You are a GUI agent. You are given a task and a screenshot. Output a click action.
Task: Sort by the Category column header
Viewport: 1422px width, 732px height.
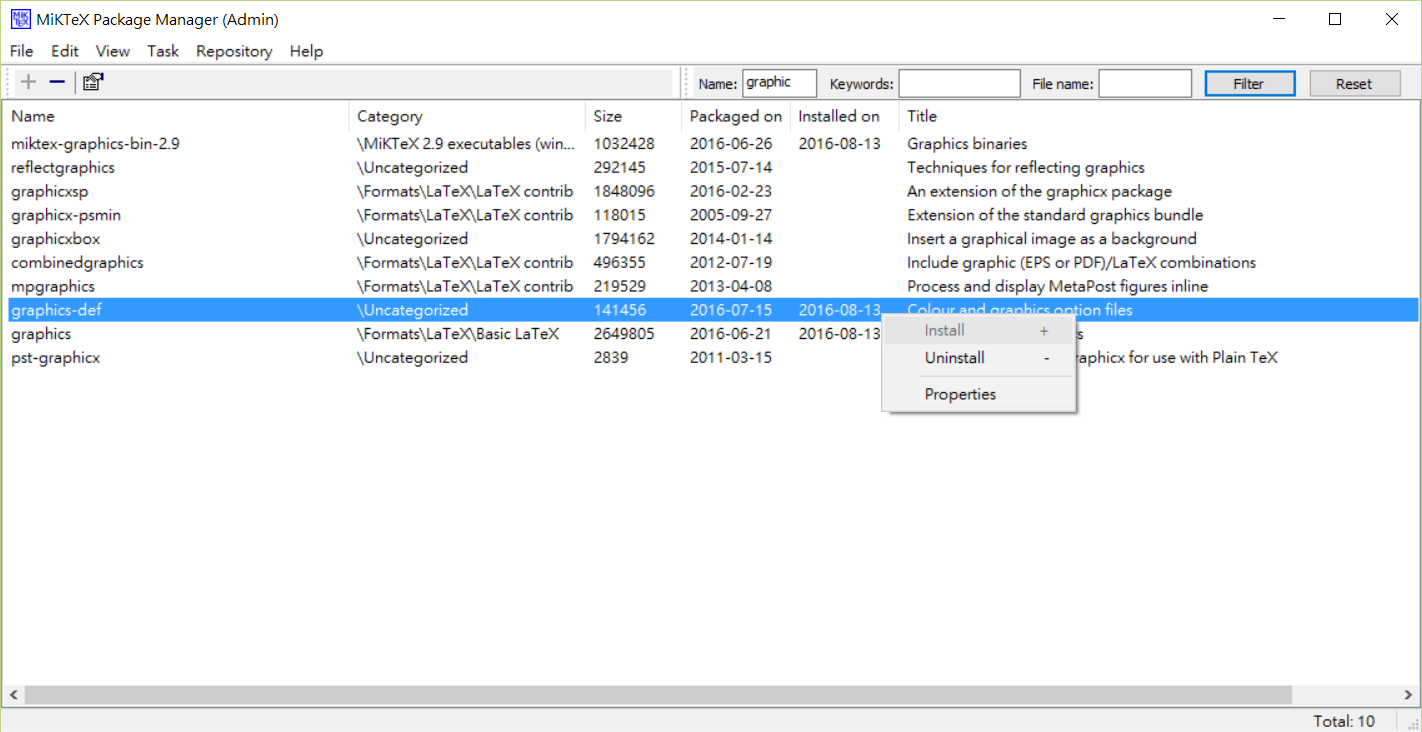(467, 116)
